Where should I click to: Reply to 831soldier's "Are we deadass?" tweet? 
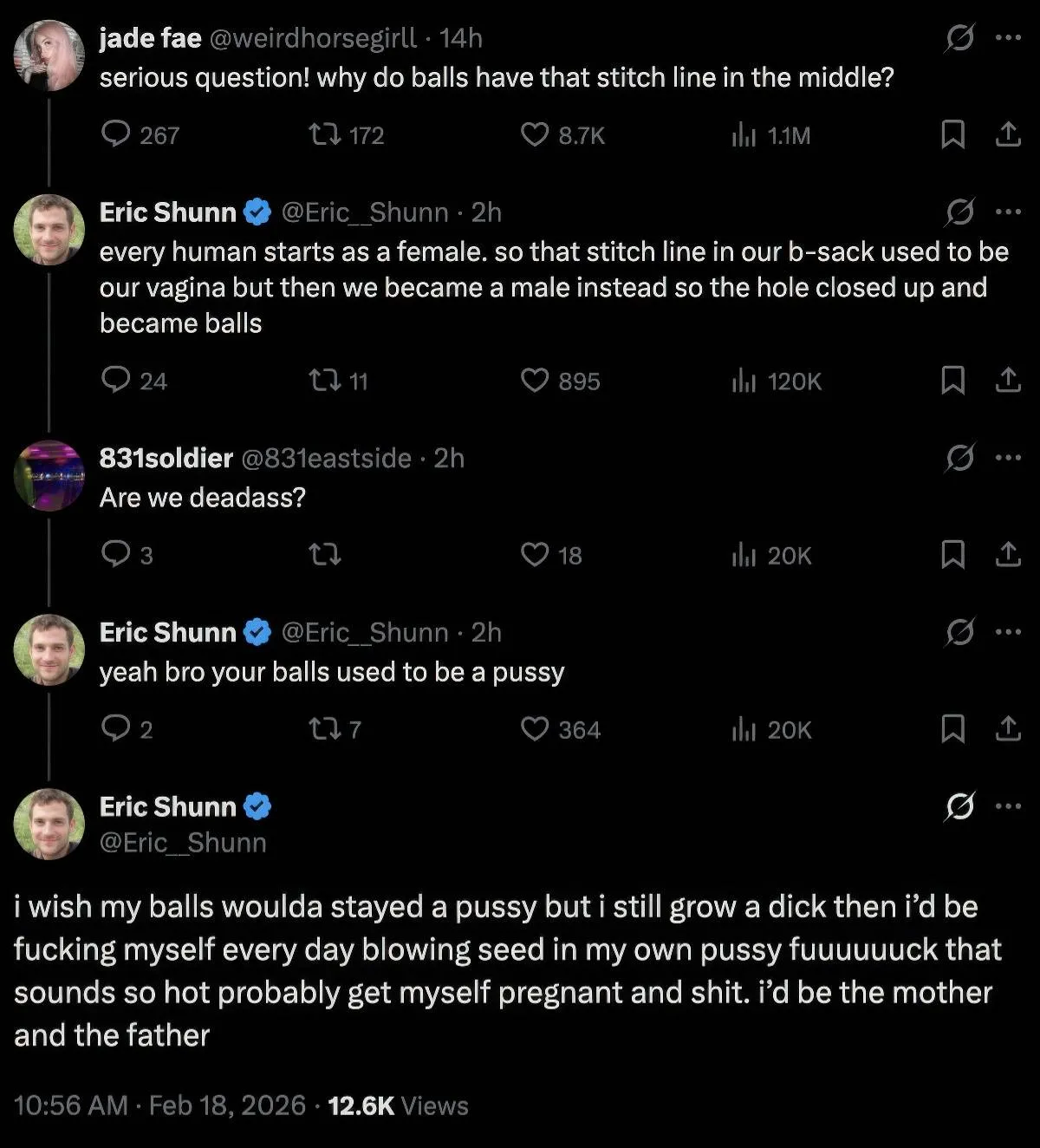pyautogui.click(x=115, y=554)
